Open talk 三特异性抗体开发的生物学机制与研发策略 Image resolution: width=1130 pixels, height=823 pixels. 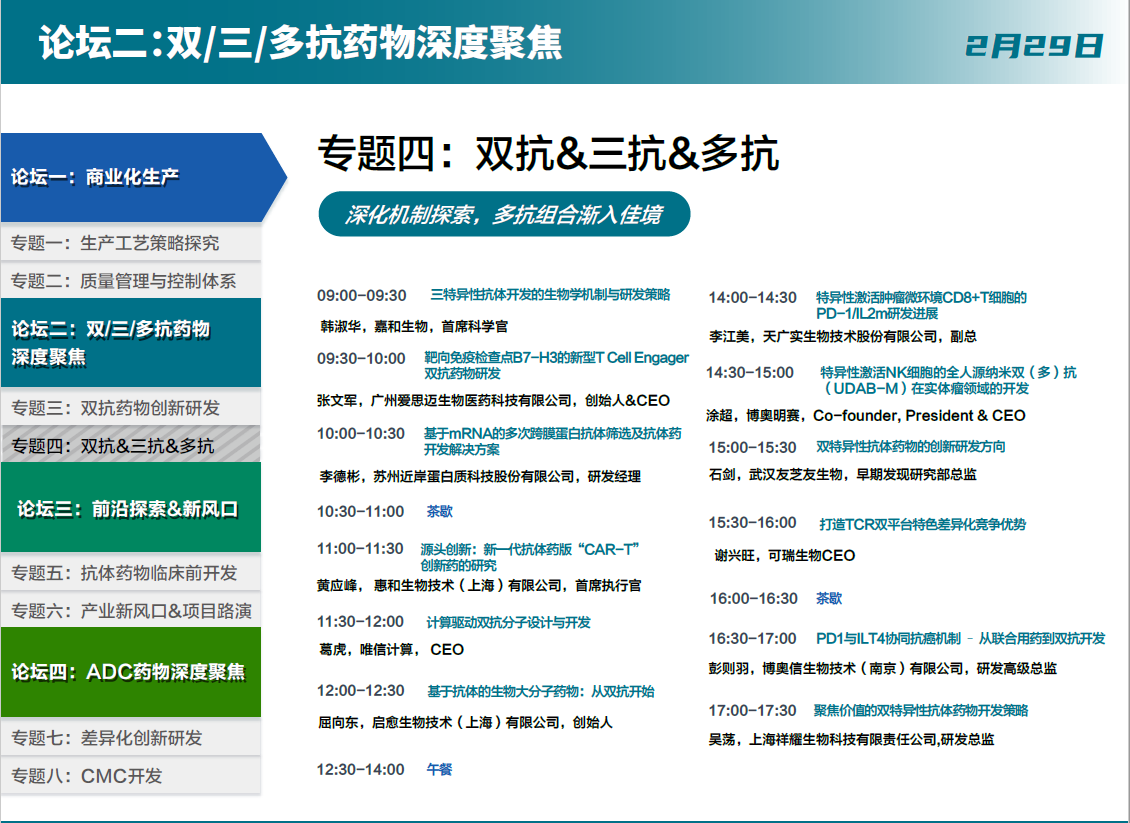click(550, 295)
